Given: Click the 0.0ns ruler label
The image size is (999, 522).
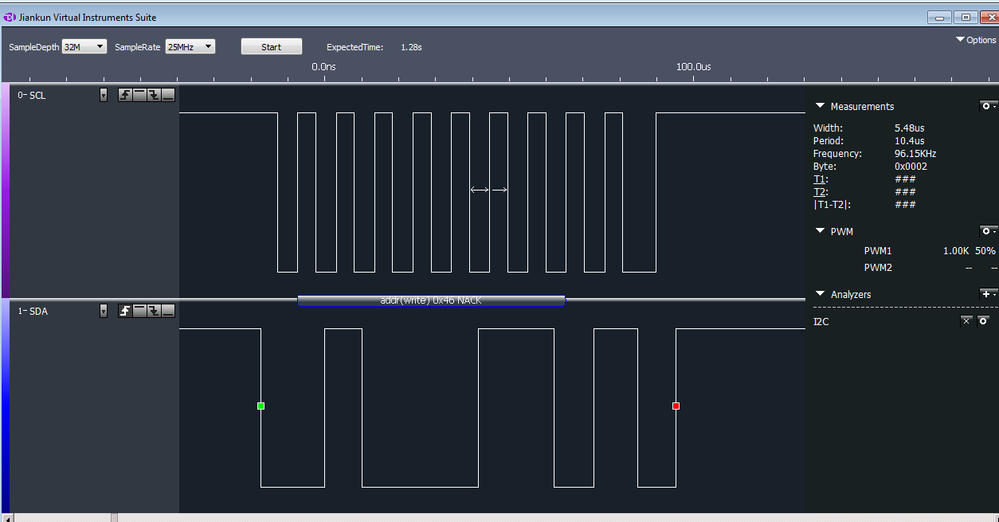Looking at the screenshot, I should [x=324, y=66].
